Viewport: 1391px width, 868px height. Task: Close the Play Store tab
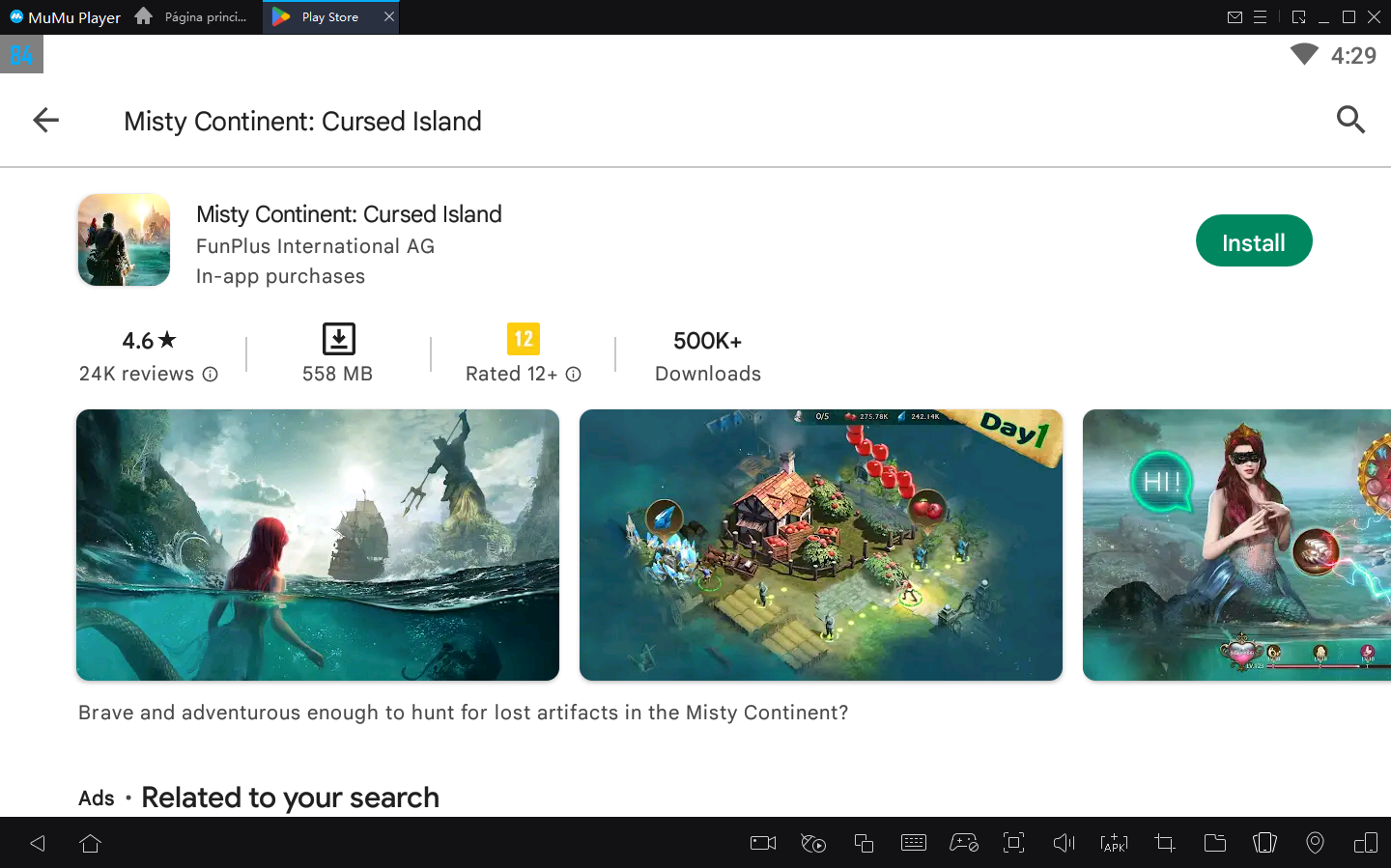389,17
